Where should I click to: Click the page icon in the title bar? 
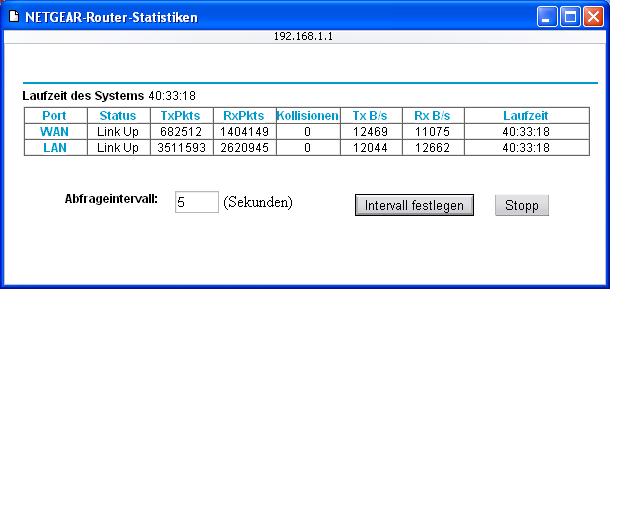(14, 16)
